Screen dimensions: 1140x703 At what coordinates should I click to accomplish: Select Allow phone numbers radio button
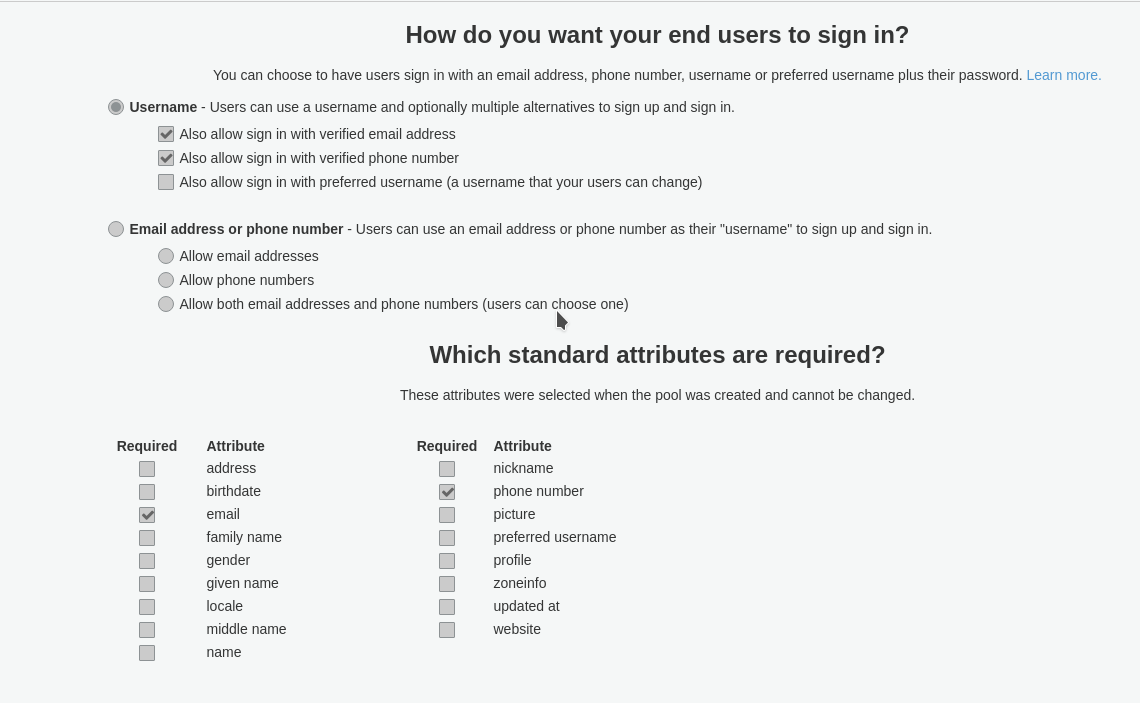(x=166, y=280)
